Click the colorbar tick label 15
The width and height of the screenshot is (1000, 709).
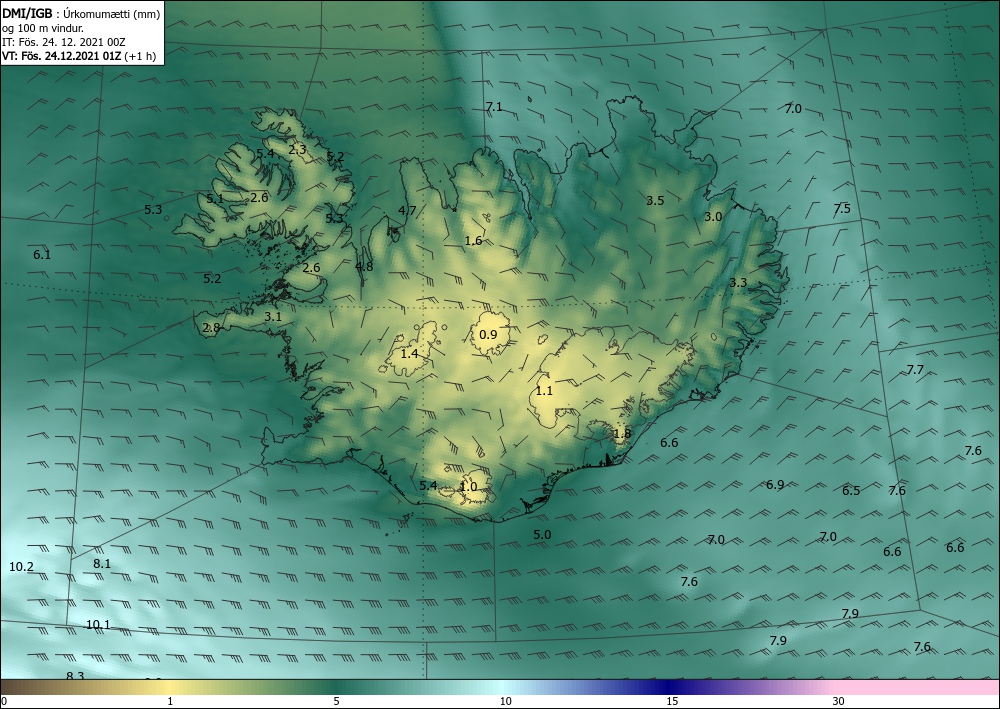click(x=672, y=701)
